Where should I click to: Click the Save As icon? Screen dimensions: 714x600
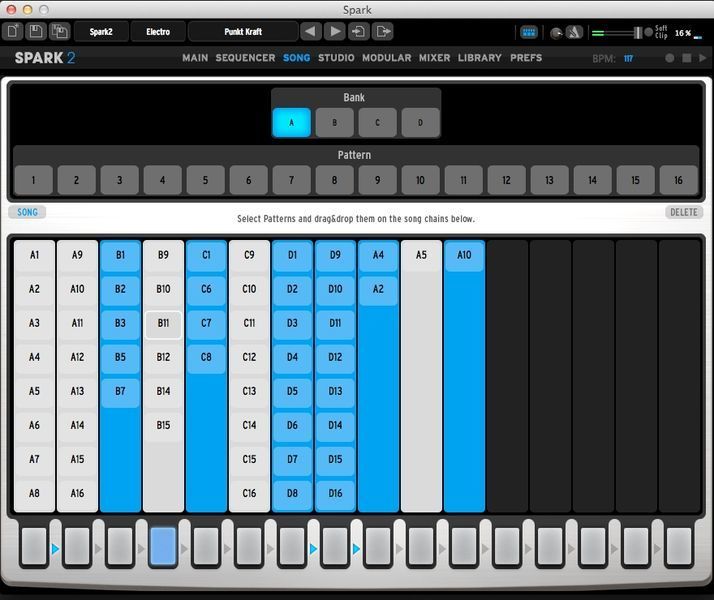[x=60, y=32]
